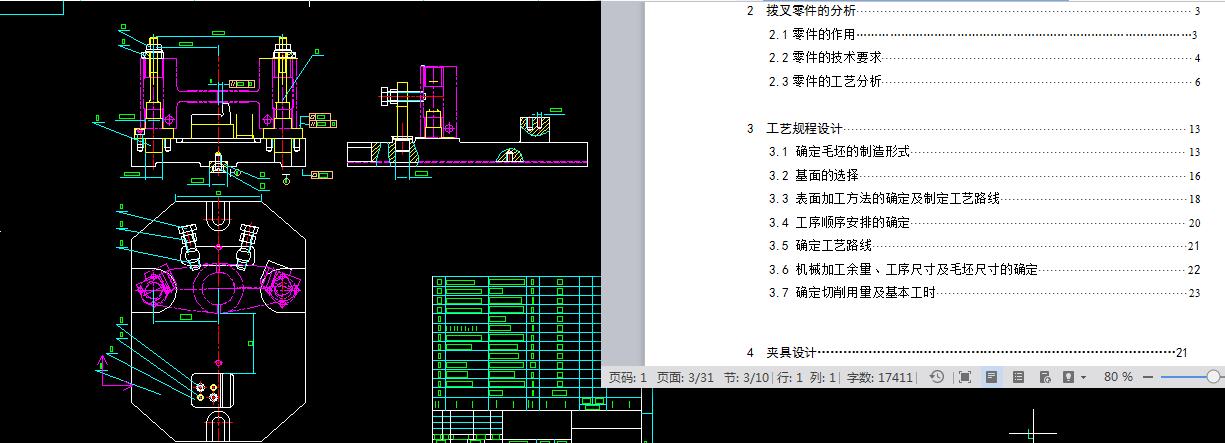Open TOC entry 3.6 机械加工余量、工序尺寸及毛坯尺寸的确定

click(984, 270)
